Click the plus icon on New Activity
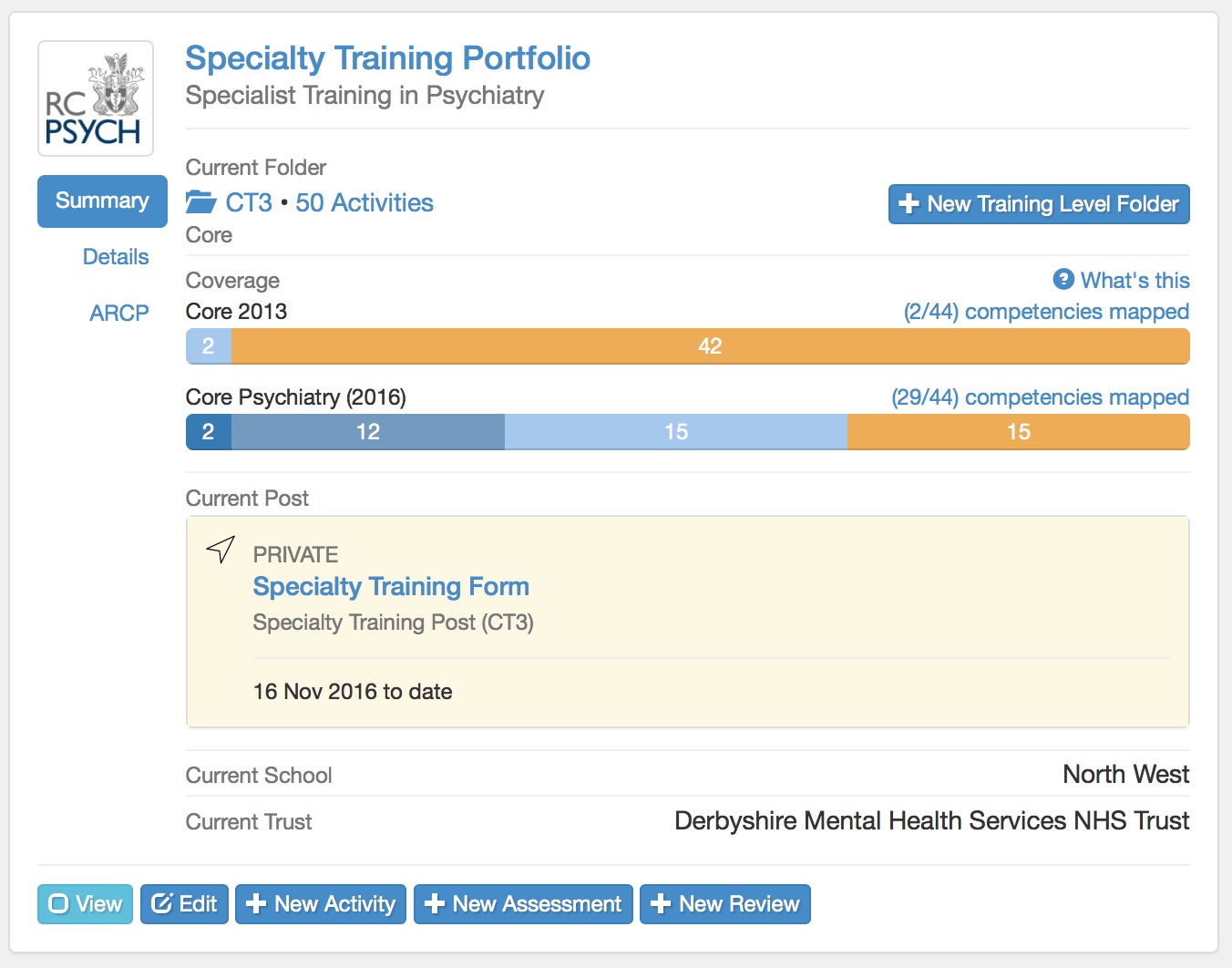 click(x=256, y=904)
